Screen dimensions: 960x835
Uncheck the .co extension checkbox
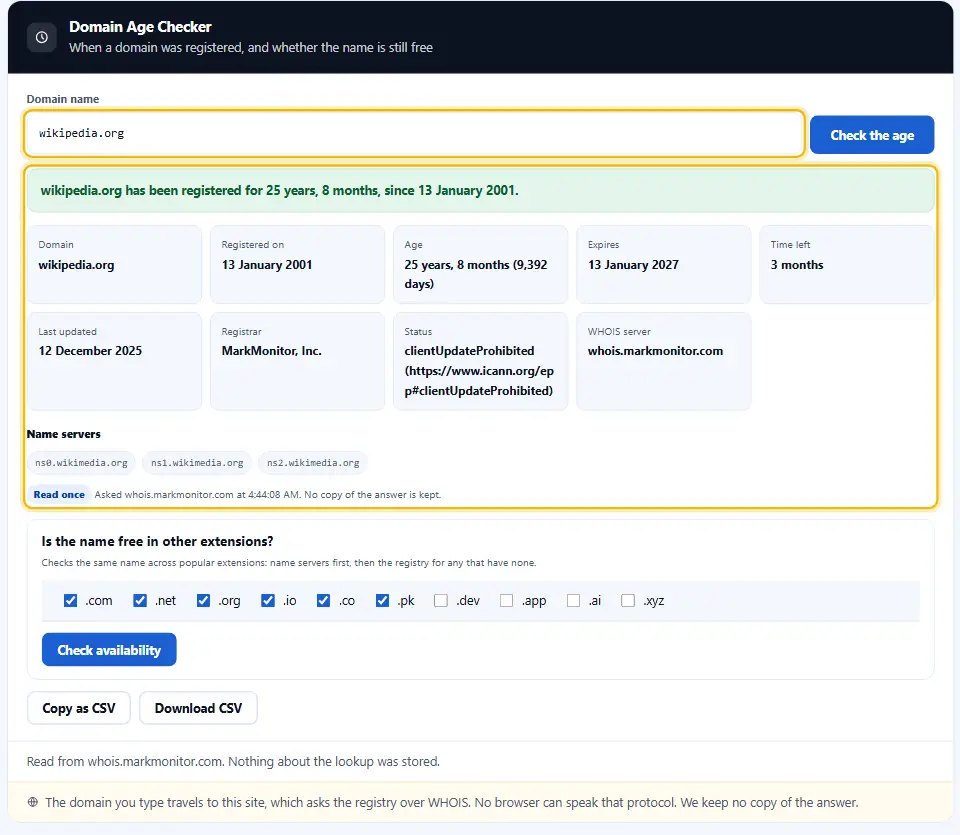[x=323, y=601]
